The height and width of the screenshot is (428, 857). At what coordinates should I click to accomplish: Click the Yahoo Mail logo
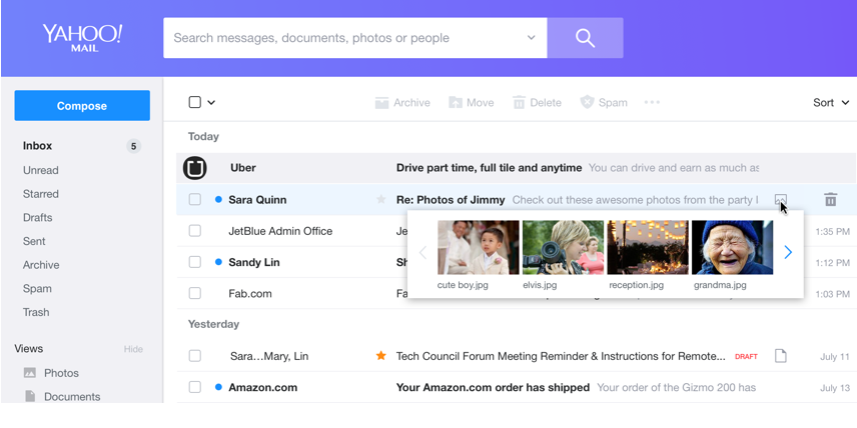82,38
